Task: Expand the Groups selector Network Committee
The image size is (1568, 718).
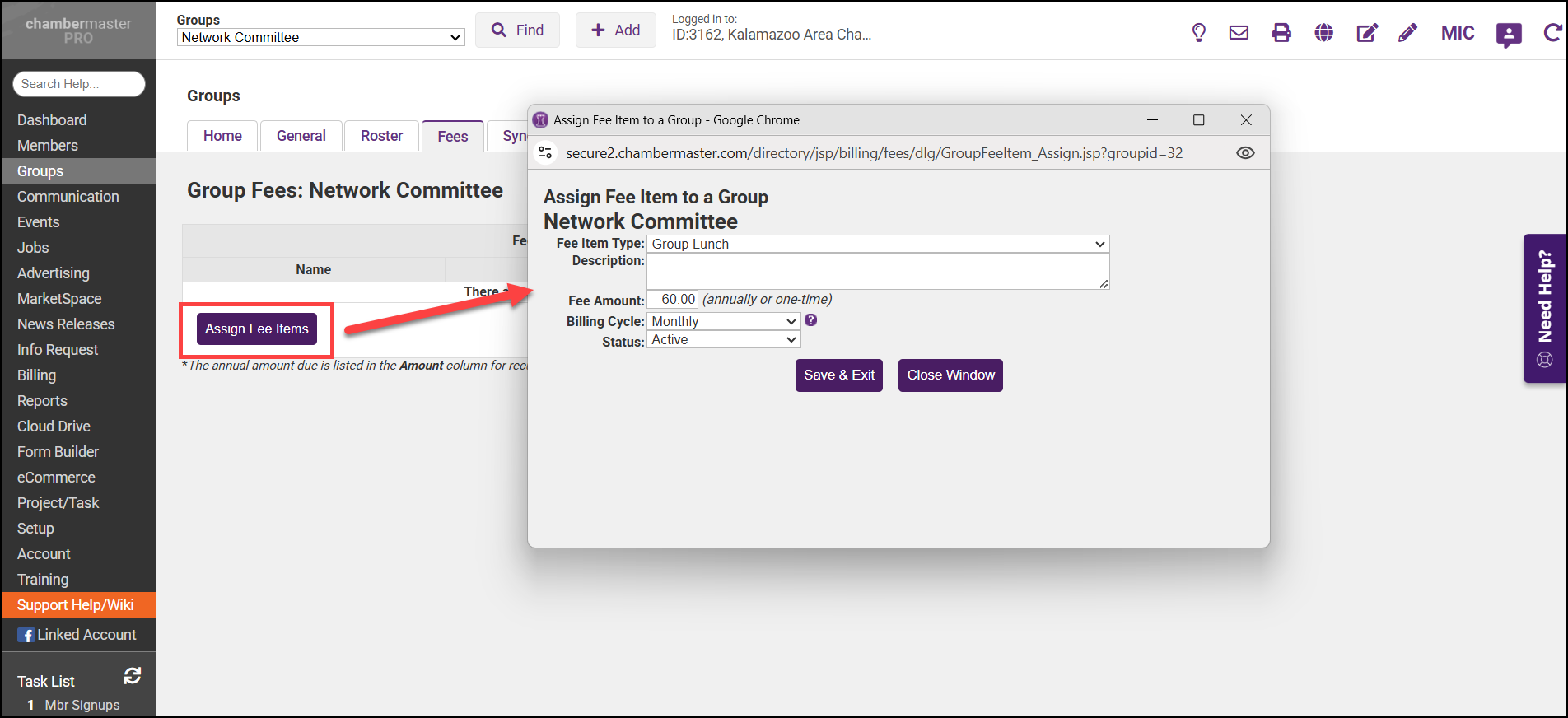Action: point(320,38)
